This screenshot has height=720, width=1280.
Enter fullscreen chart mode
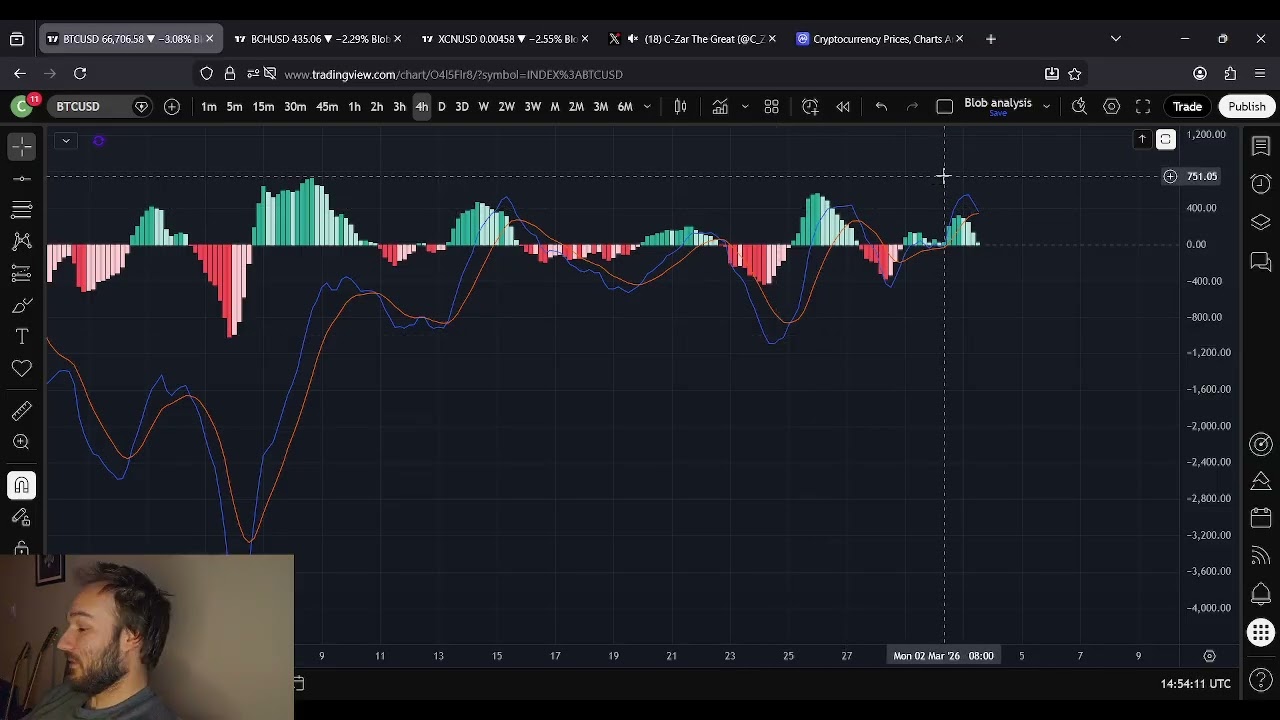1143,106
